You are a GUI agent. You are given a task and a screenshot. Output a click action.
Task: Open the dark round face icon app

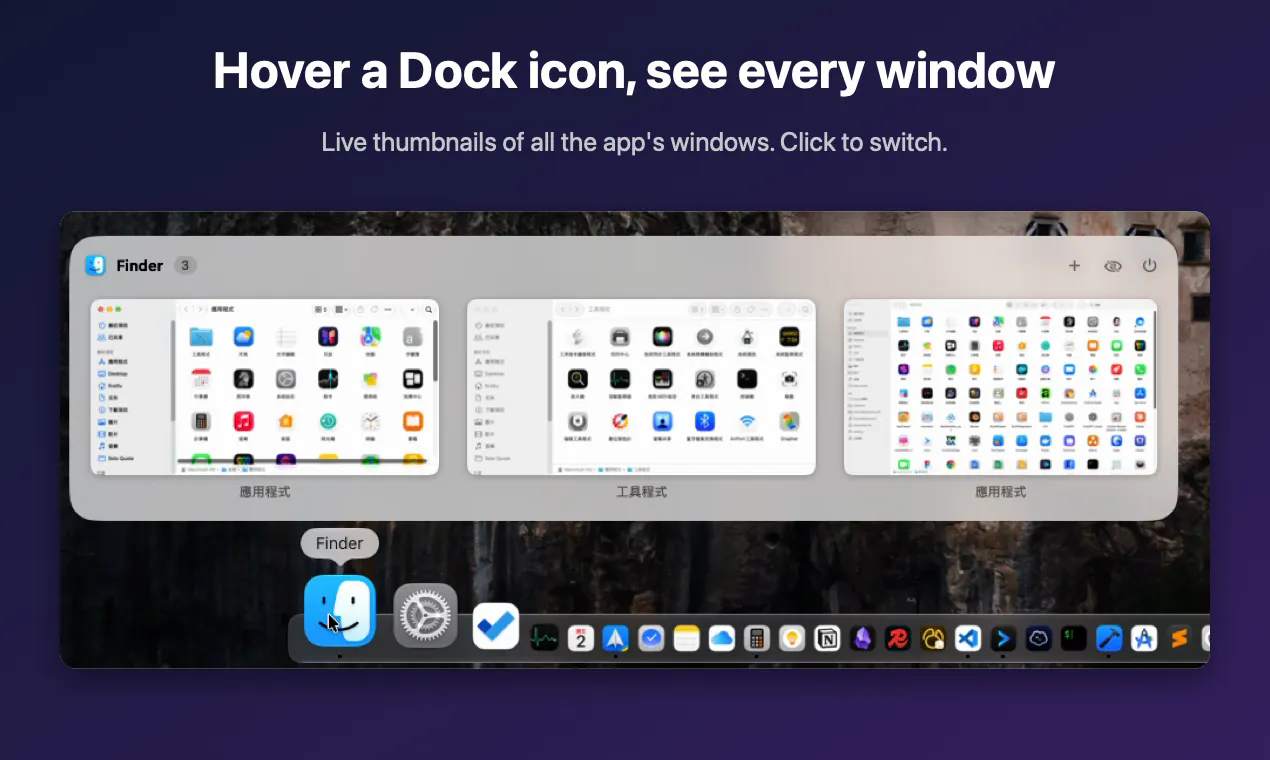[1038, 638]
